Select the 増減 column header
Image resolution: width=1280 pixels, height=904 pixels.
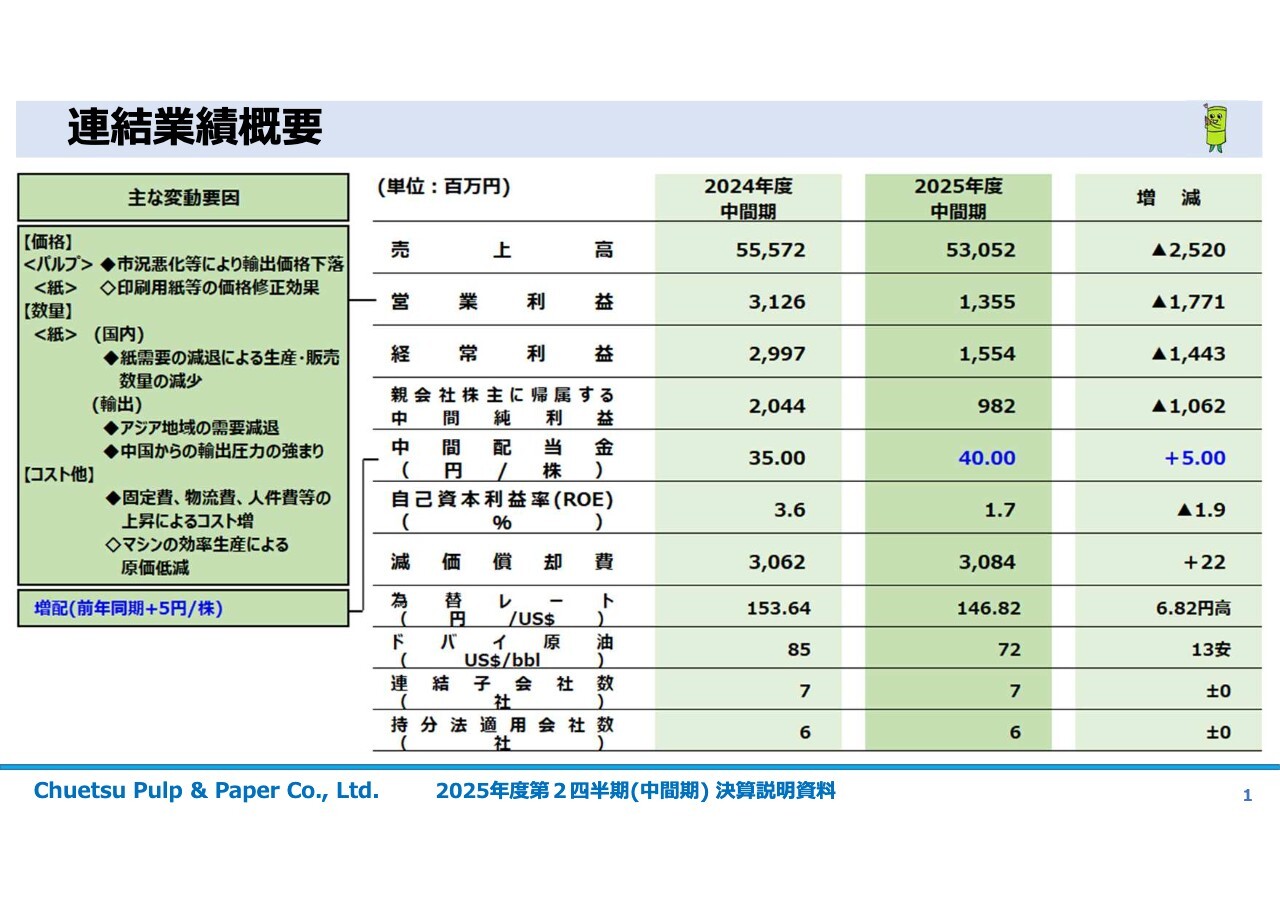point(1167,198)
